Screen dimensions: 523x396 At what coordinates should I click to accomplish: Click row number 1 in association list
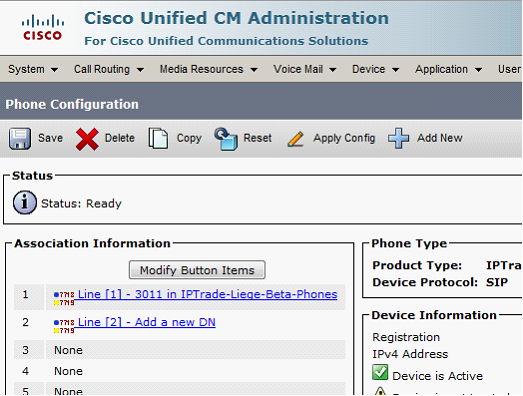coord(25,294)
